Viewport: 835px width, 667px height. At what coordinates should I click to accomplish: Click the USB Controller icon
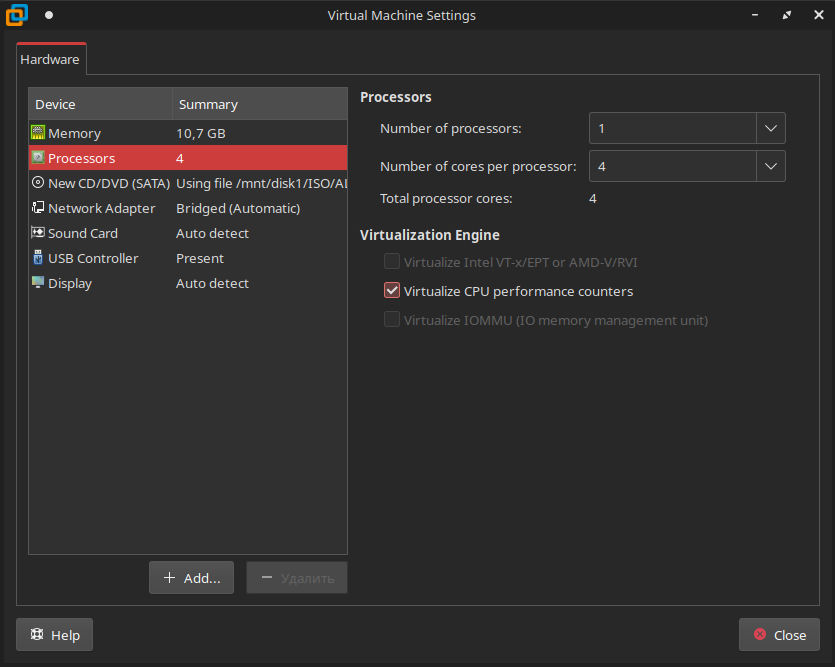38,258
